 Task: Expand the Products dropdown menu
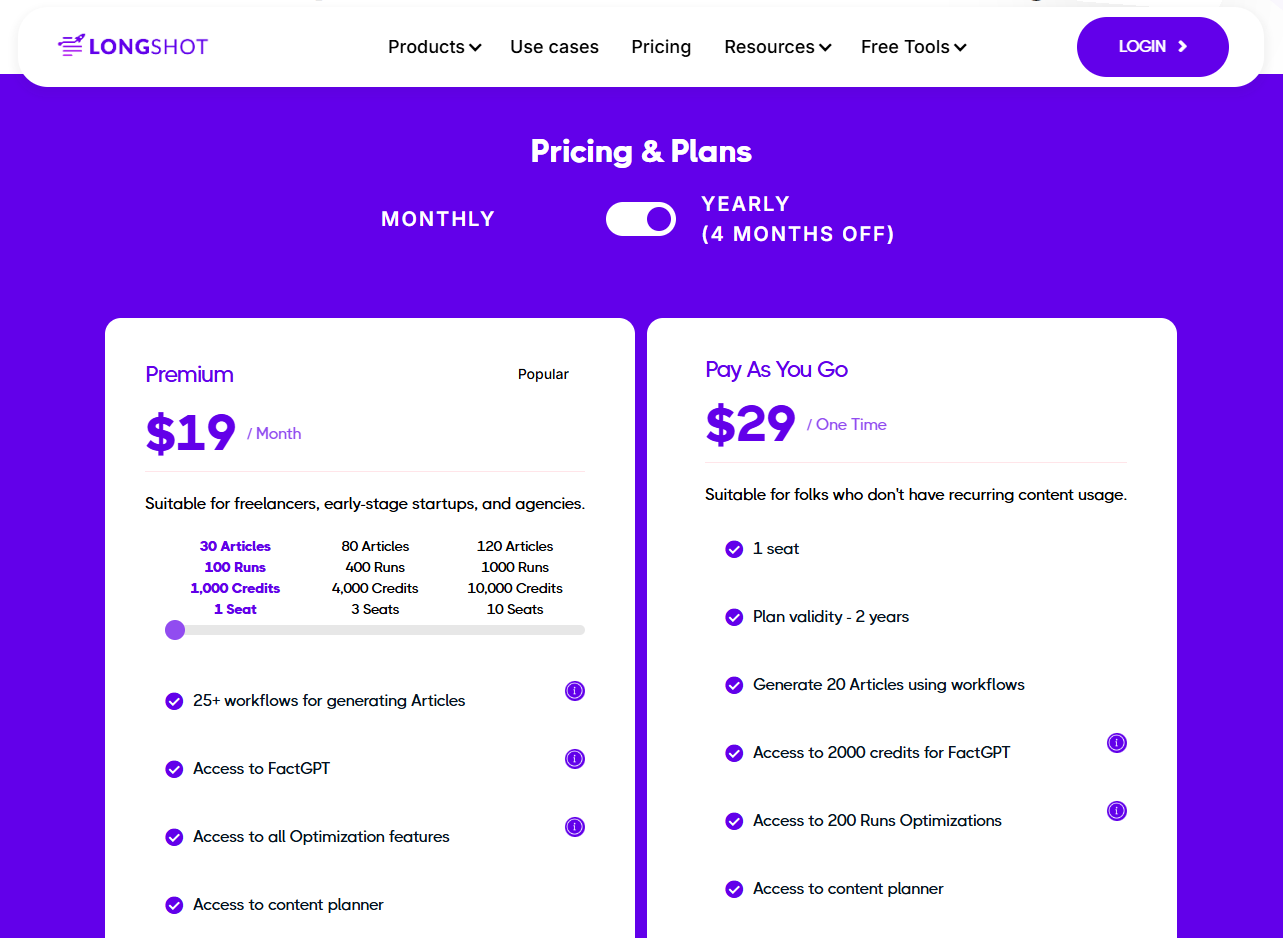[x=434, y=47]
